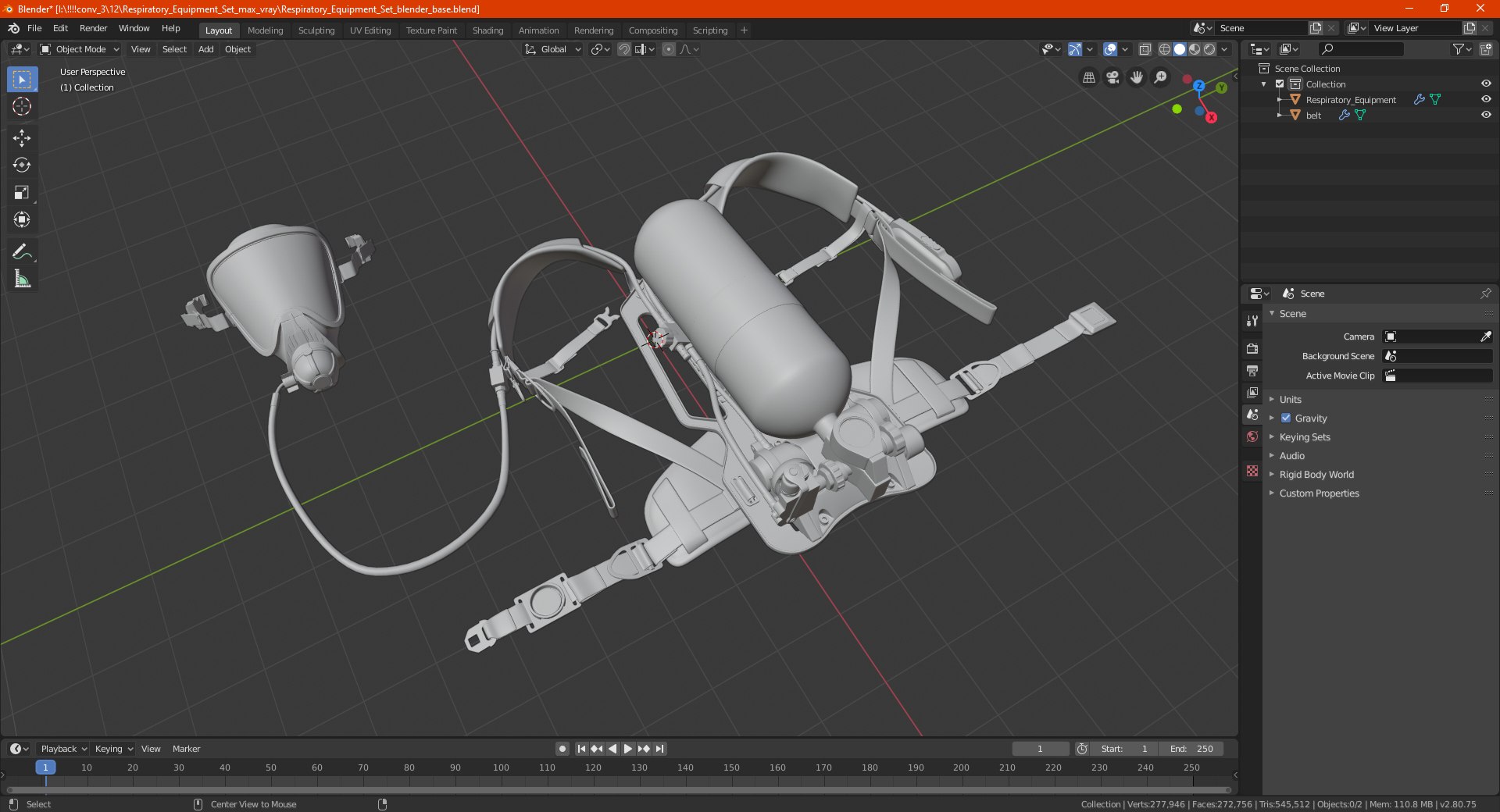Activate the Rotate tool
The image size is (1500, 812).
click(x=22, y=165)
